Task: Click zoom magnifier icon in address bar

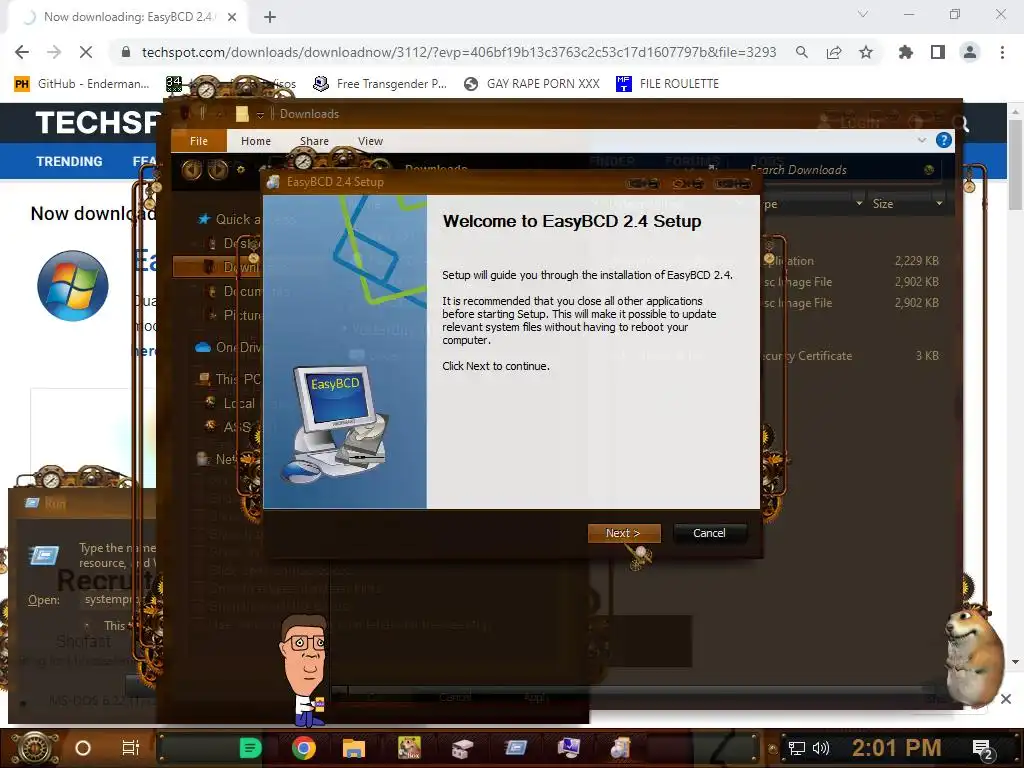Action: (801, 52)
